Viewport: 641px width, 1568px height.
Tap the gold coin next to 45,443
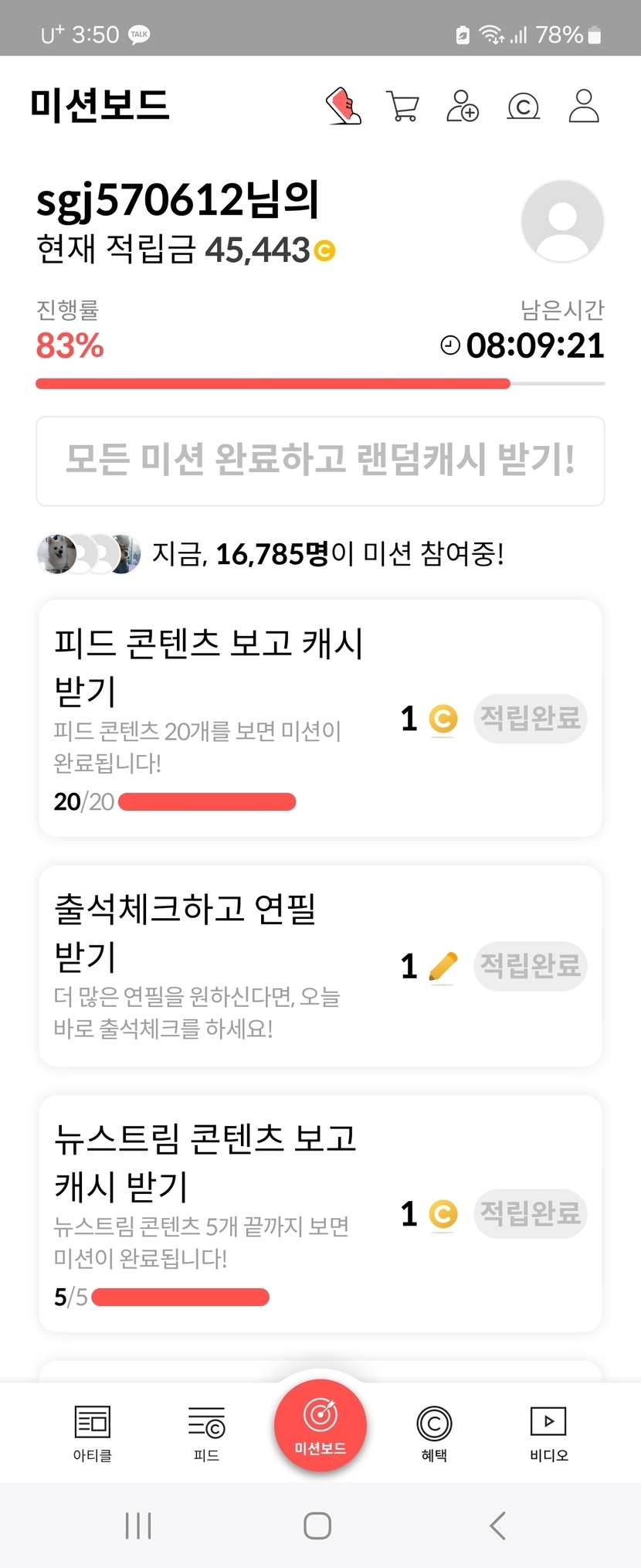pos(325,251)
